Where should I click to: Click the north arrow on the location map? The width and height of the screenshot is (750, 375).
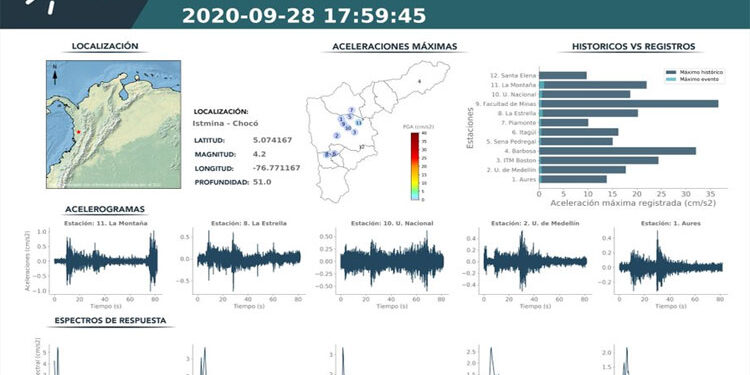coord(55,75)
